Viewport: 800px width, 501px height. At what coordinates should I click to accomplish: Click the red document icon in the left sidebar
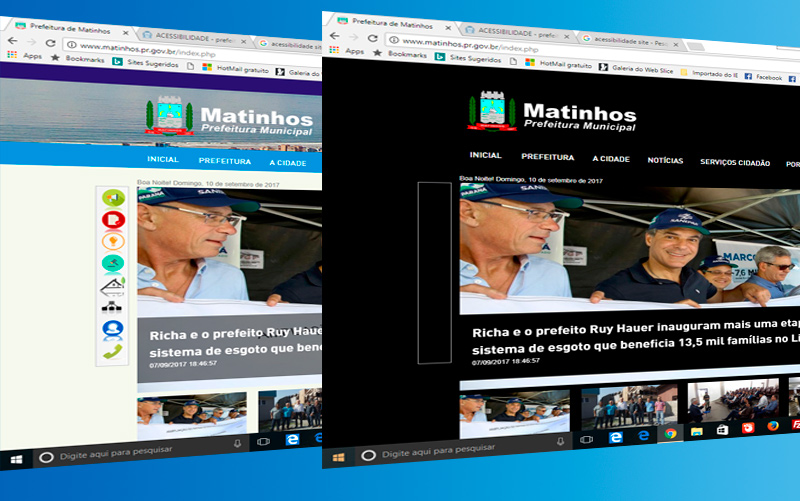point(113,219)
